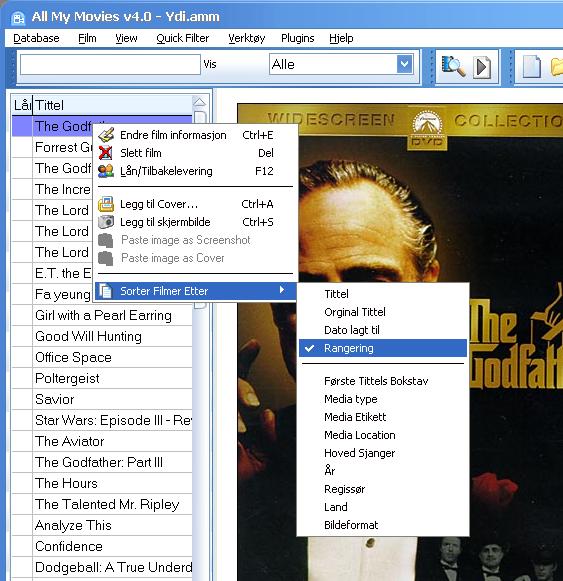Sort films by Media type

tap(383, 399)
